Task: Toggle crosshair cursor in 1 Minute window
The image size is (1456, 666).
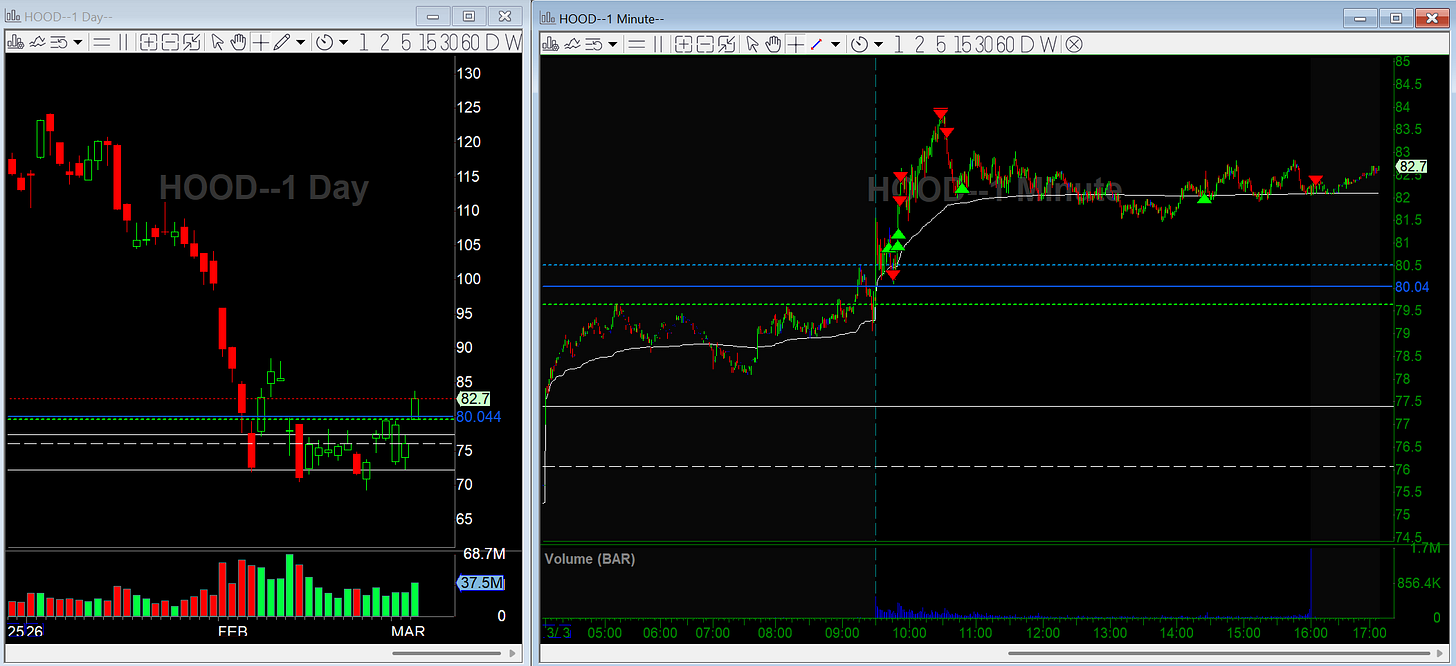Action: (x=796, y=43)
